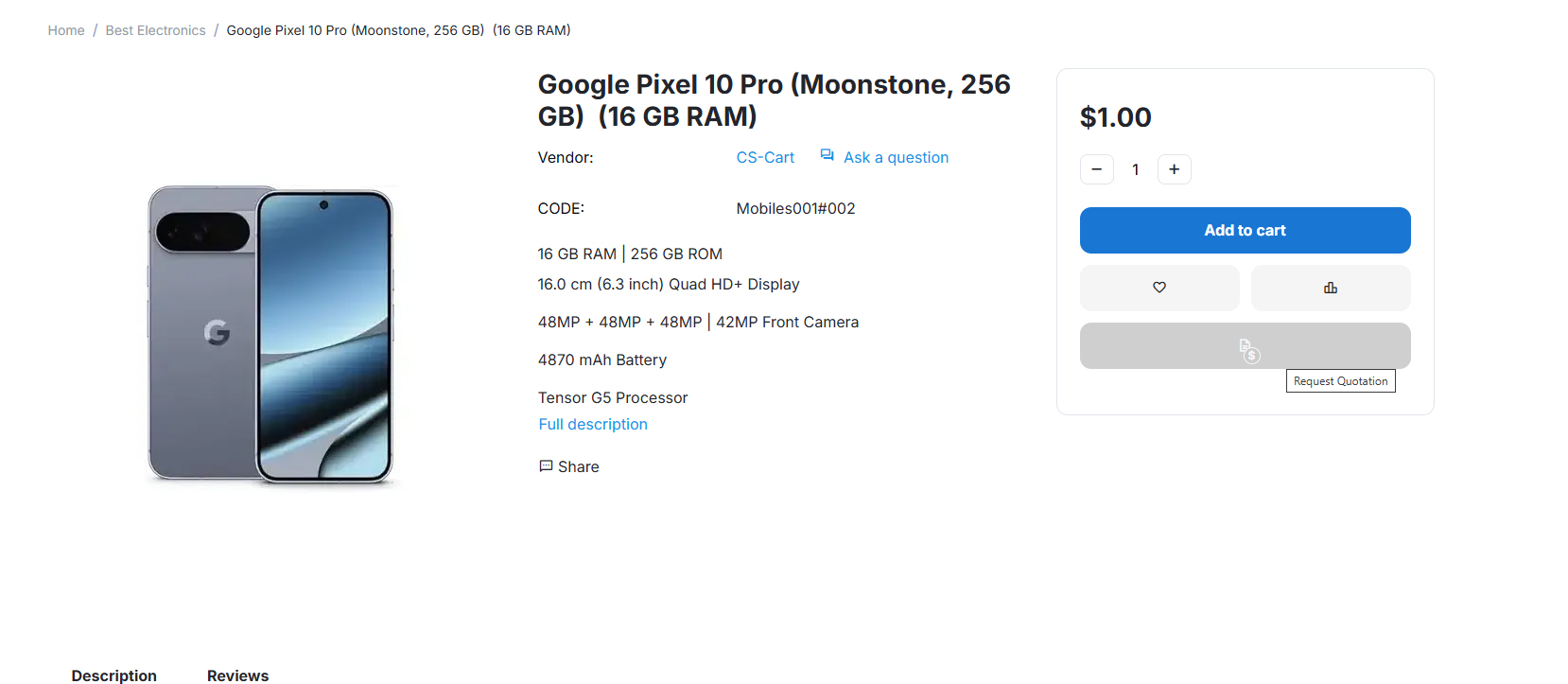
Task: Open the Full description link
Action: click(x=593, y=424)
